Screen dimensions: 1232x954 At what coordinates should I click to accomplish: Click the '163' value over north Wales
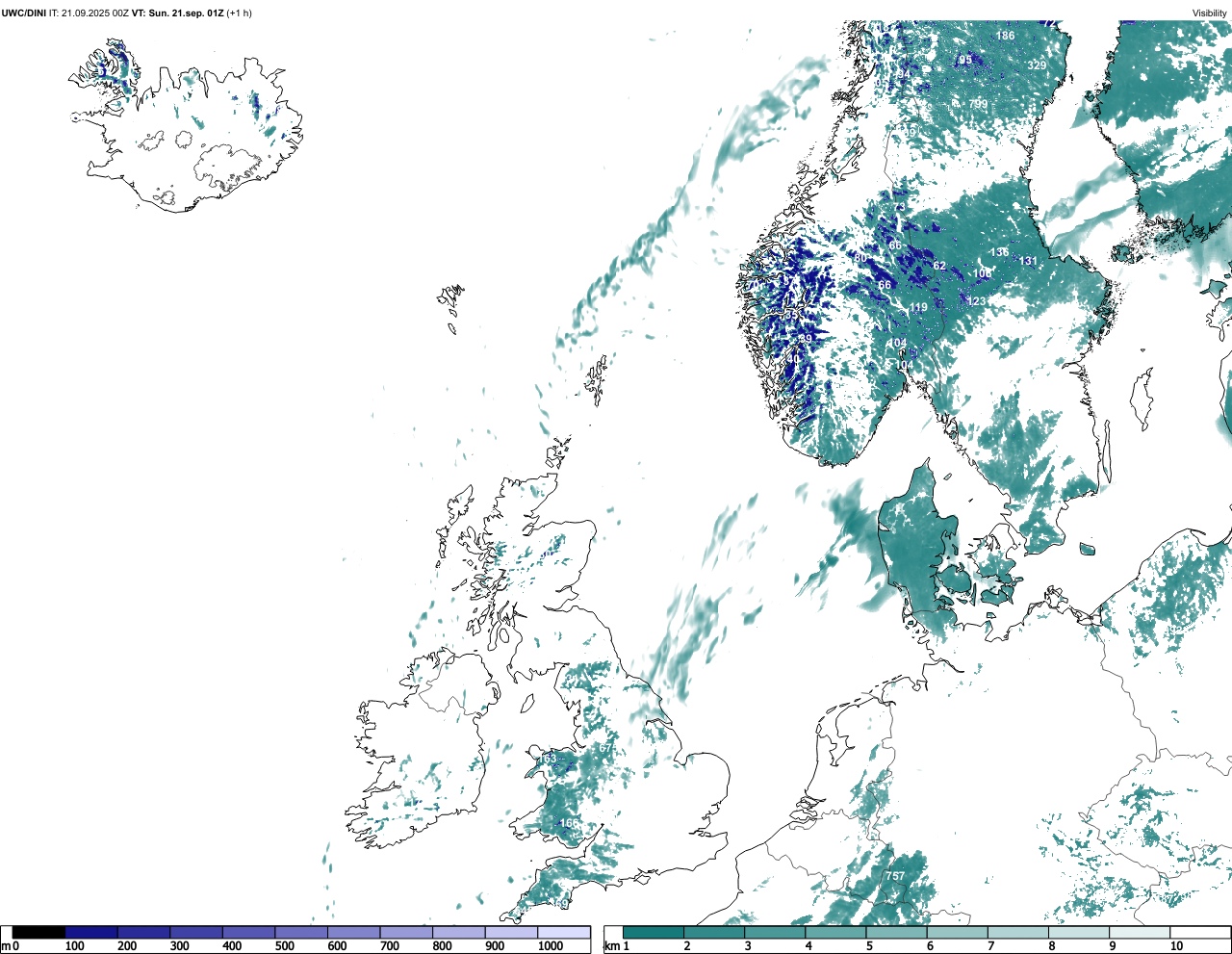(x=547, y=759)
